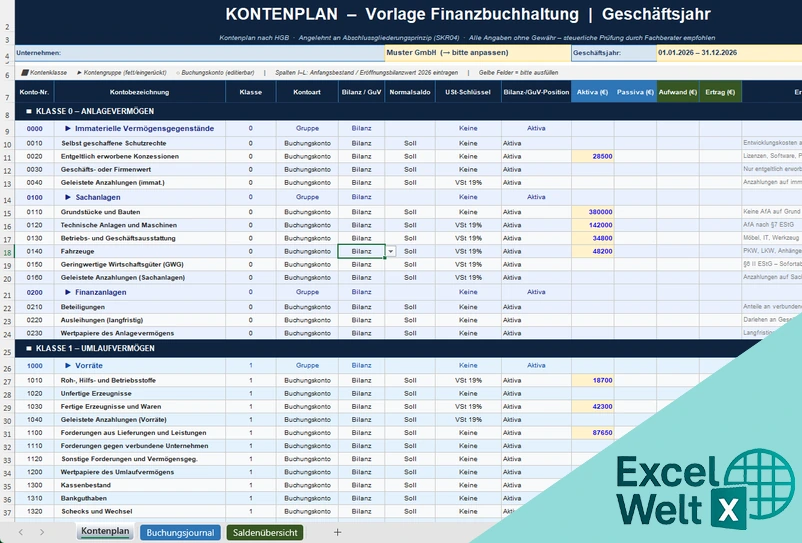Select account number 1000 group cell
The image size is (802, 543).
coord(34,366)
